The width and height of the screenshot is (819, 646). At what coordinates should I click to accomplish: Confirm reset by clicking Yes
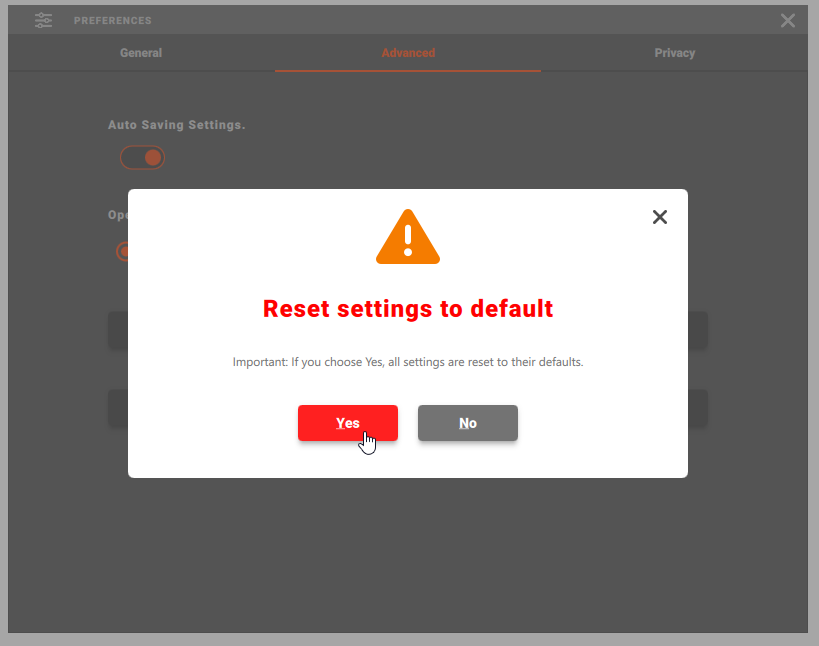click(x=347, y=423)
